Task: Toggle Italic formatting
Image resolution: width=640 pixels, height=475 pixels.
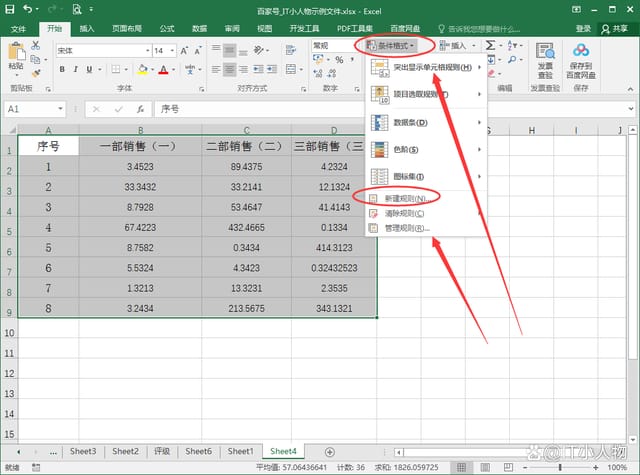Action: tap(76, 69)
